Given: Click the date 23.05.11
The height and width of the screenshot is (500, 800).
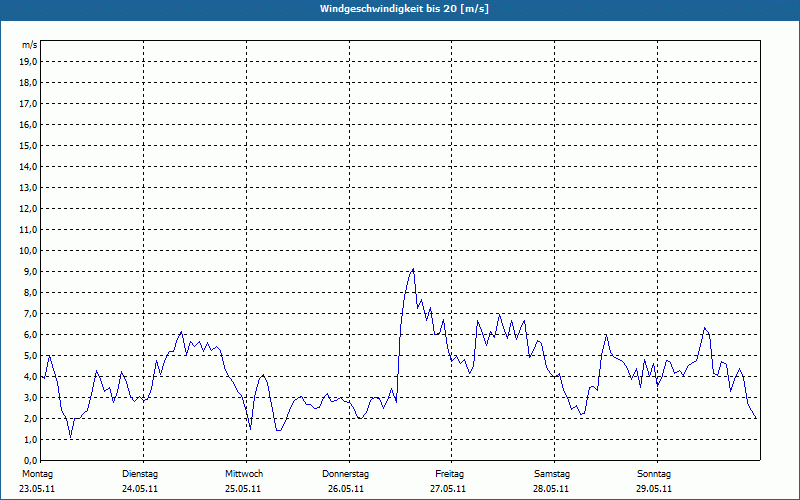Looking at the screenshot, I should pos(37,489).
